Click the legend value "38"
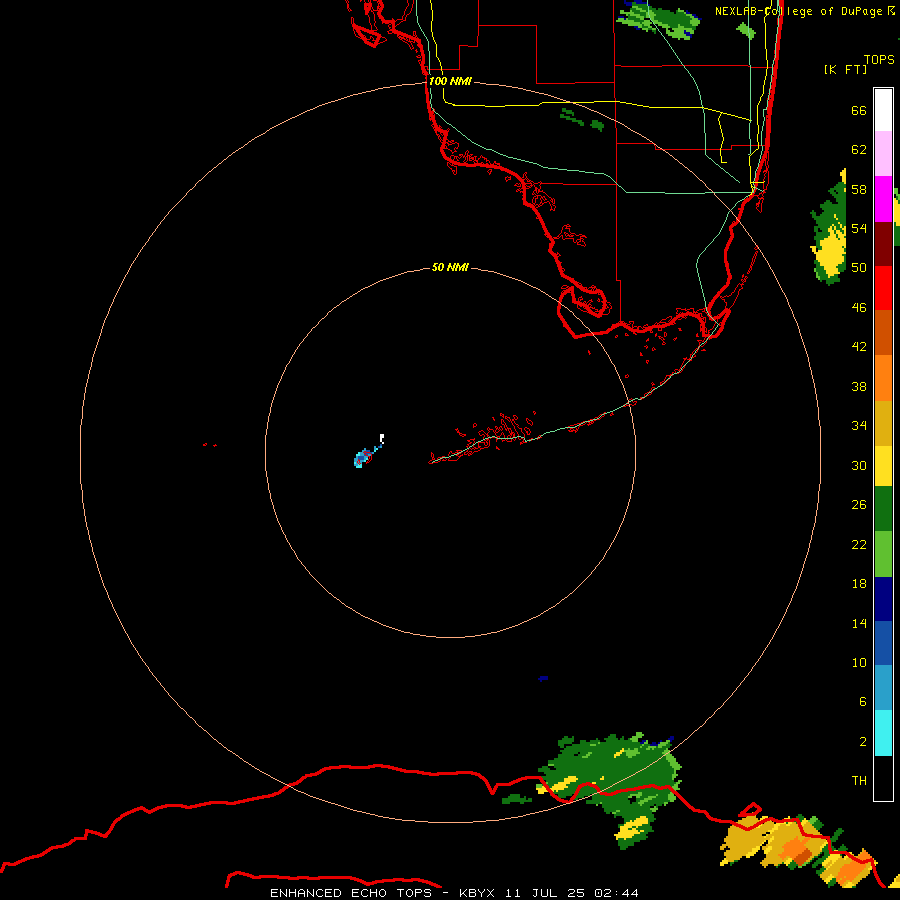The height and width of the screenshot is (900, 900). (859, 386)
